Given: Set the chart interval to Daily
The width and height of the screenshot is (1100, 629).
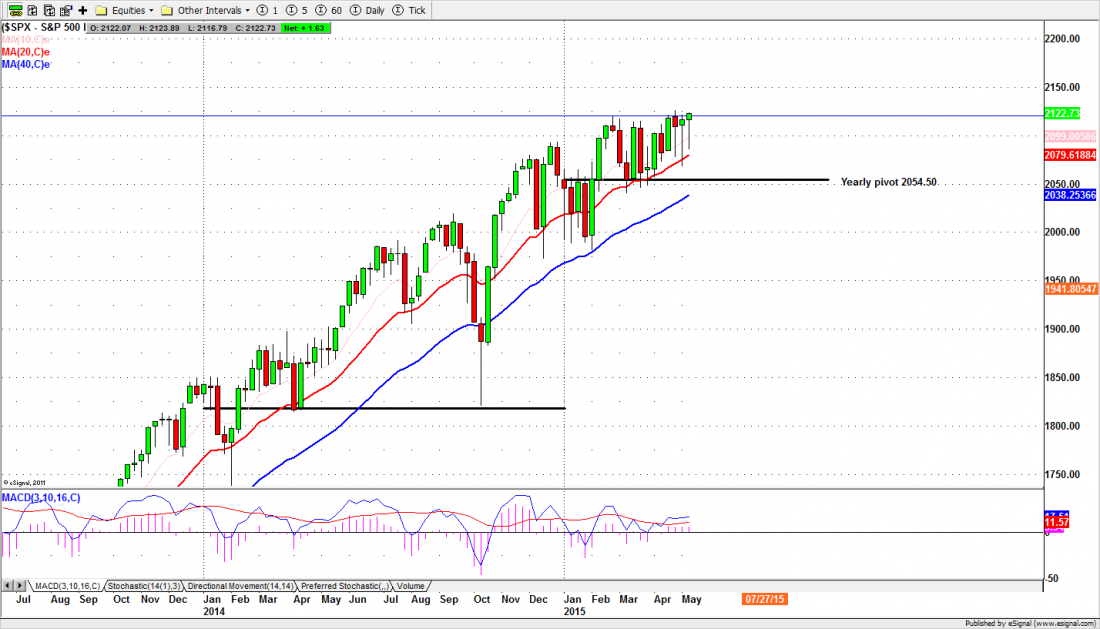Looking at the screenshot, I should 368,9.
